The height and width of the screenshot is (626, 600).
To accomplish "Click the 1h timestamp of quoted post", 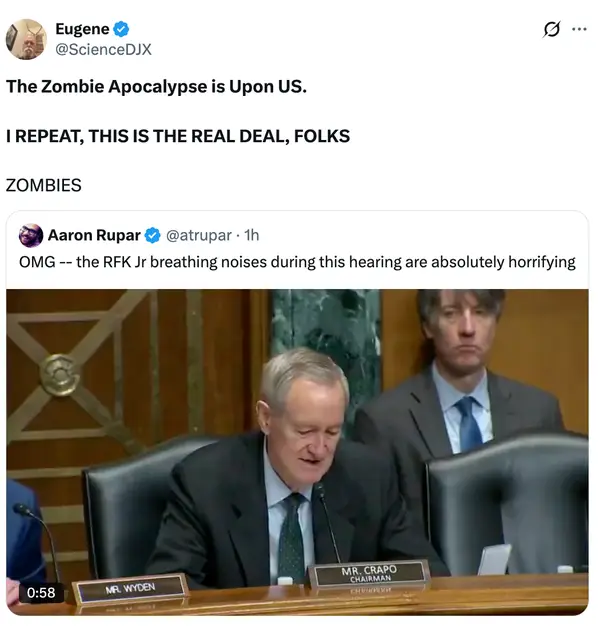I will (251, 236).
